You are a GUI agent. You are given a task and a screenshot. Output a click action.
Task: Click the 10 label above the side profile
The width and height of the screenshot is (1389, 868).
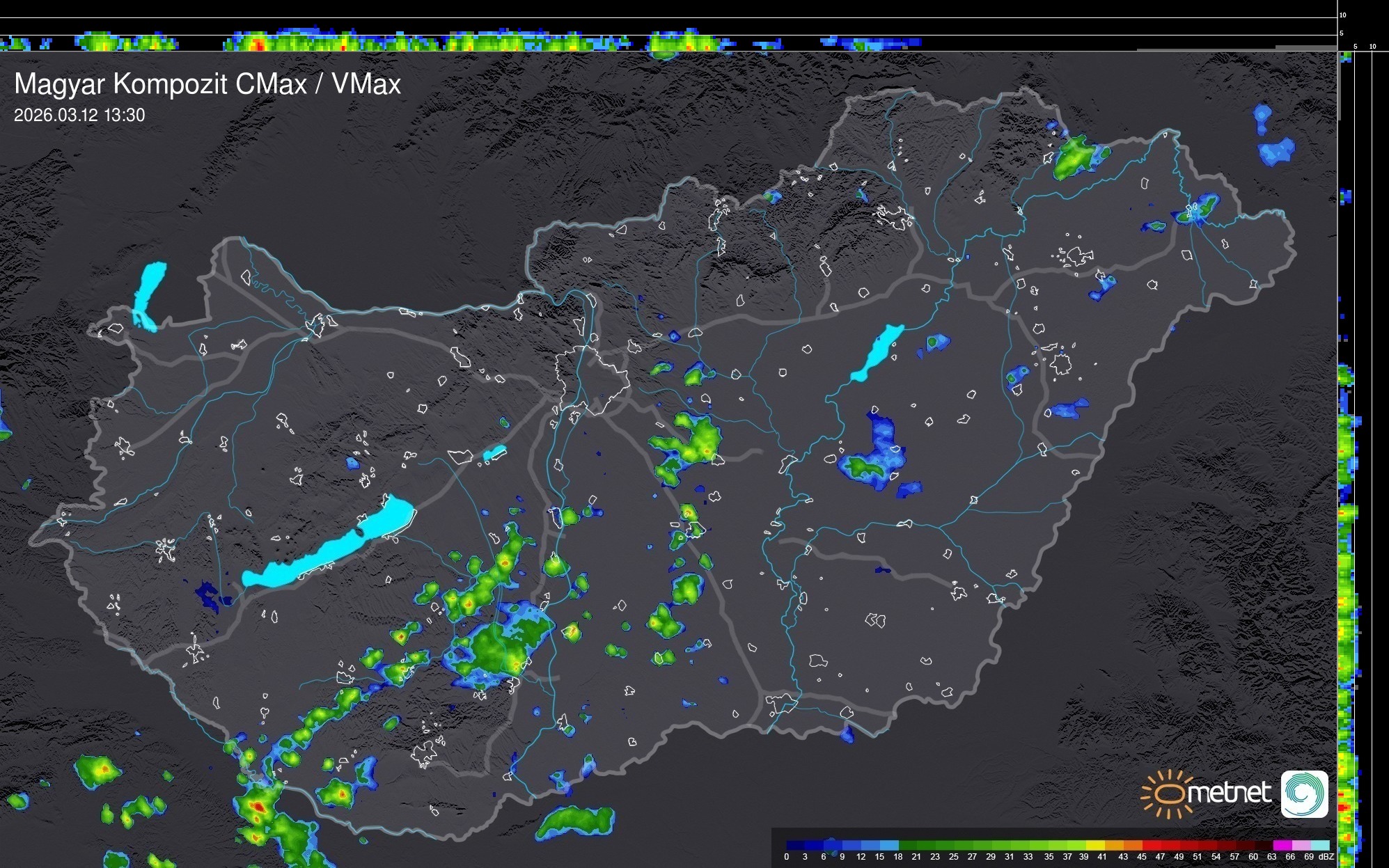click(x=1373, y=47)
